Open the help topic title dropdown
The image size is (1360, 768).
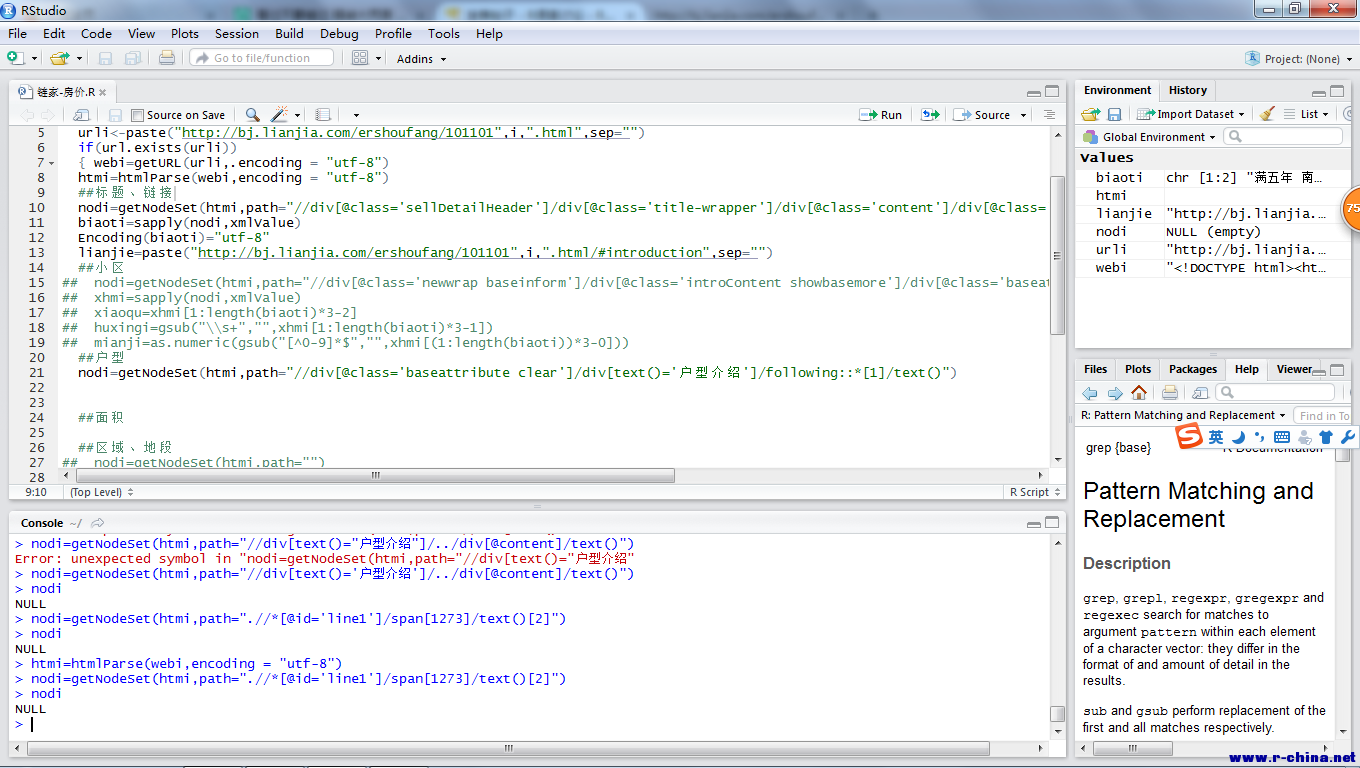[1184, 415]
